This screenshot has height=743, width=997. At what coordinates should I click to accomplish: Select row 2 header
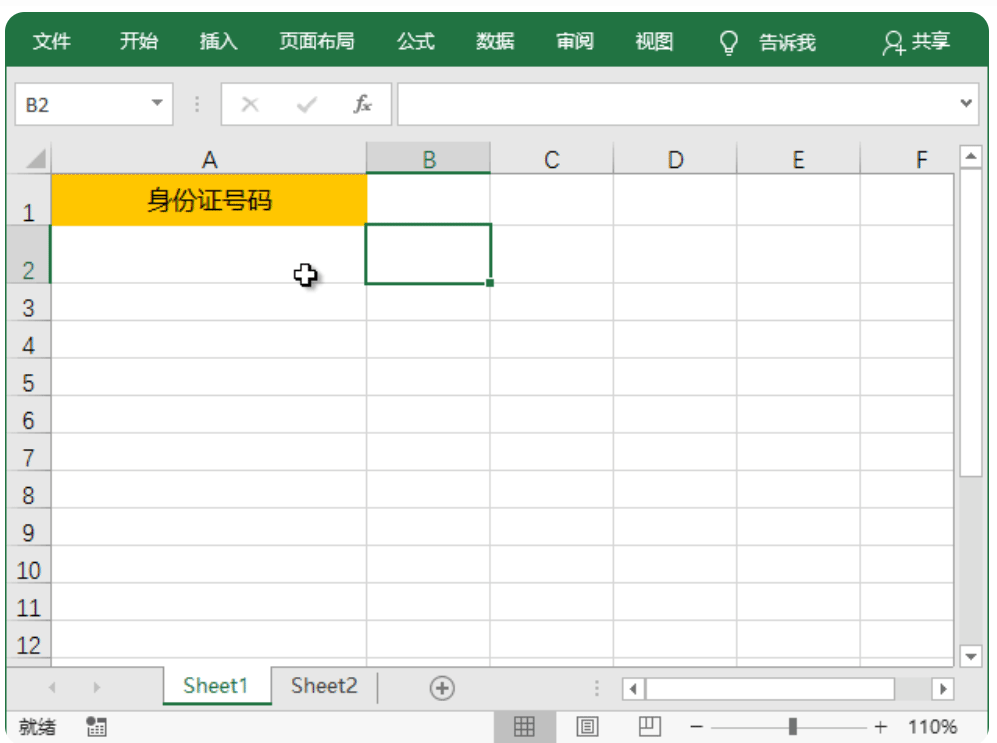click(29, 254)
